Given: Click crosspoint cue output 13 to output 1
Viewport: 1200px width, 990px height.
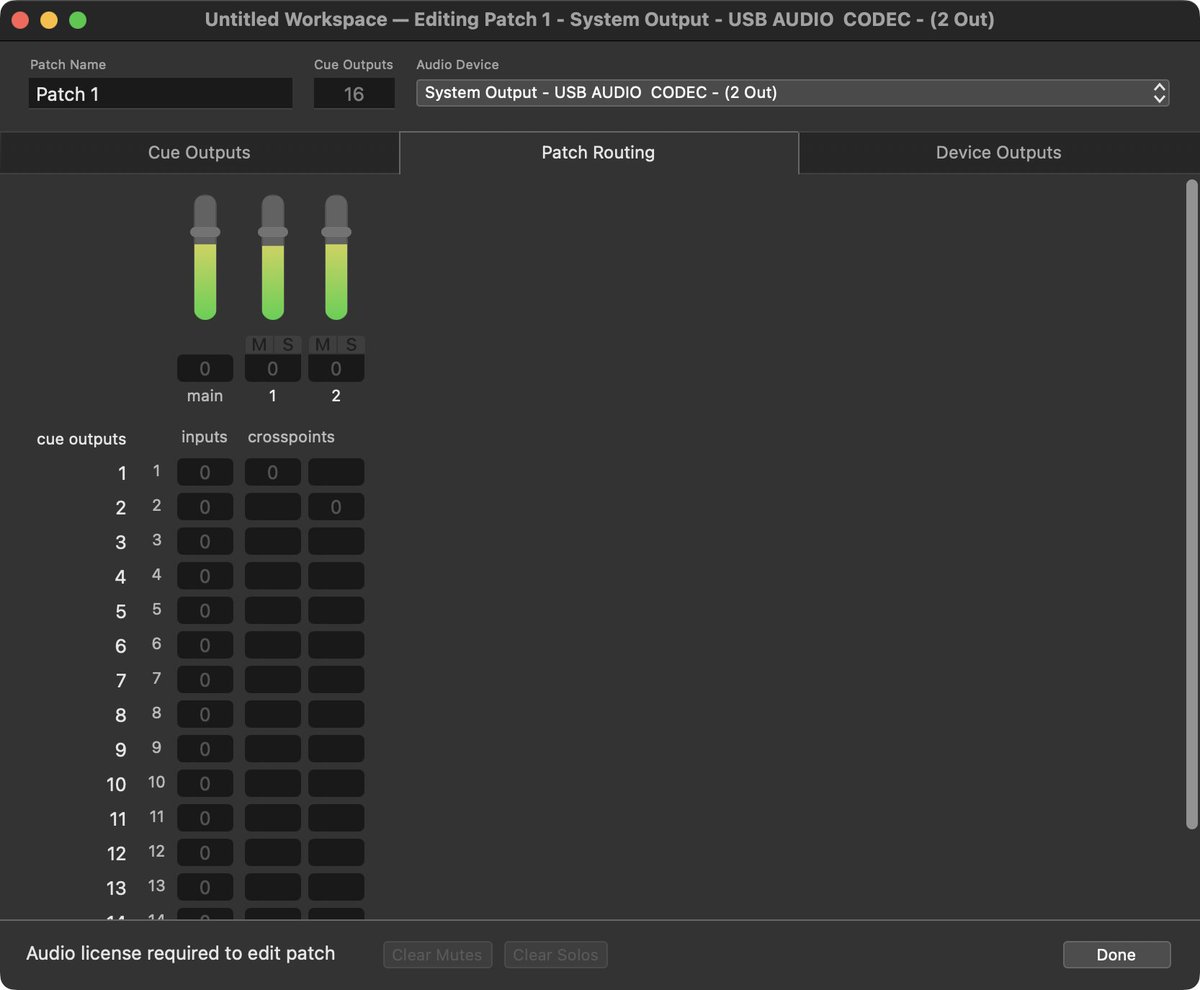Looking at the screenshot, I should click(273, 887).
